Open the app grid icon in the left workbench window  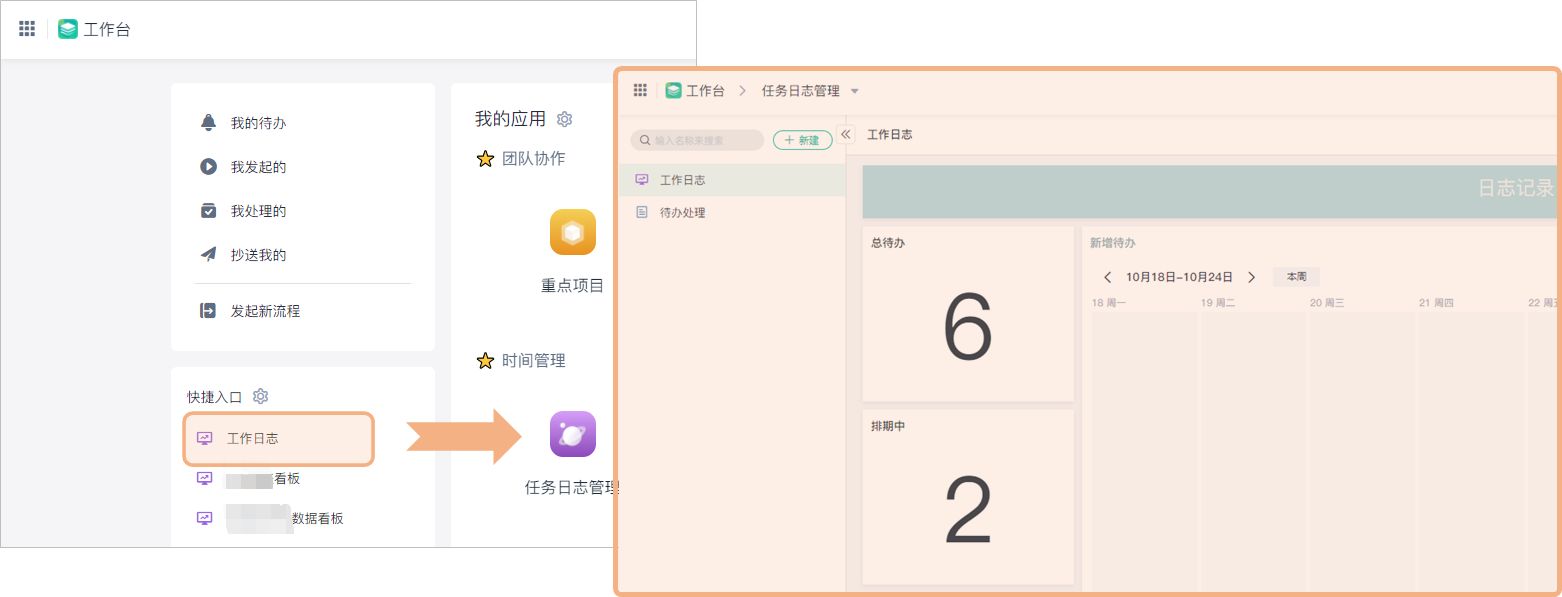(x=27, y=29)
